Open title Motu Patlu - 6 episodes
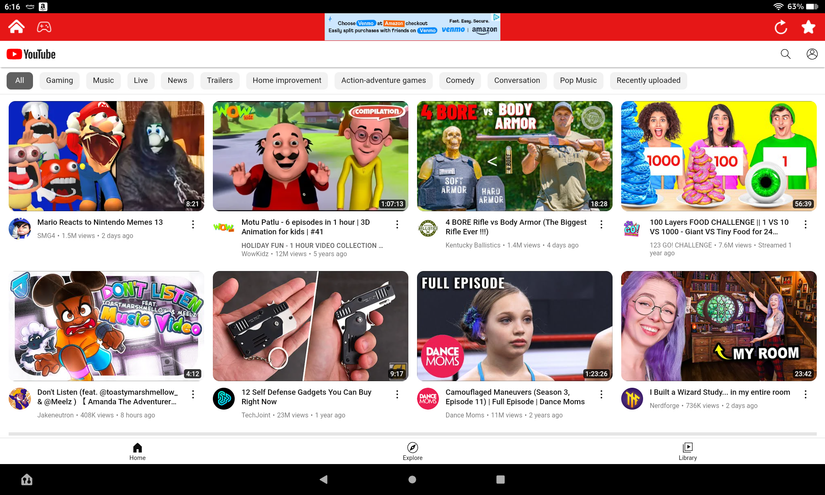Viewport: 825px width, 495px height. coord(306,227)
